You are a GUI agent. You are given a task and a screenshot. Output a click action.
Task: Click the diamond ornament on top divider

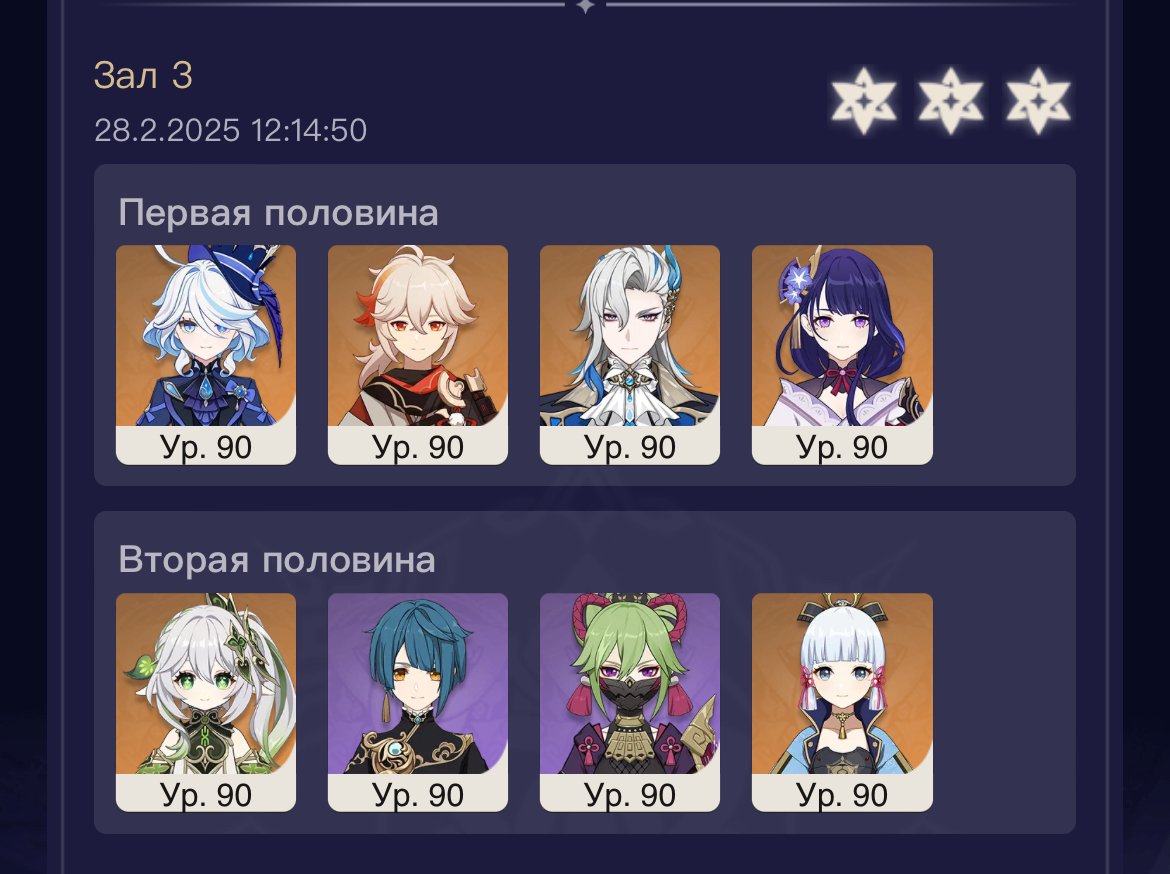pos(586,5)
